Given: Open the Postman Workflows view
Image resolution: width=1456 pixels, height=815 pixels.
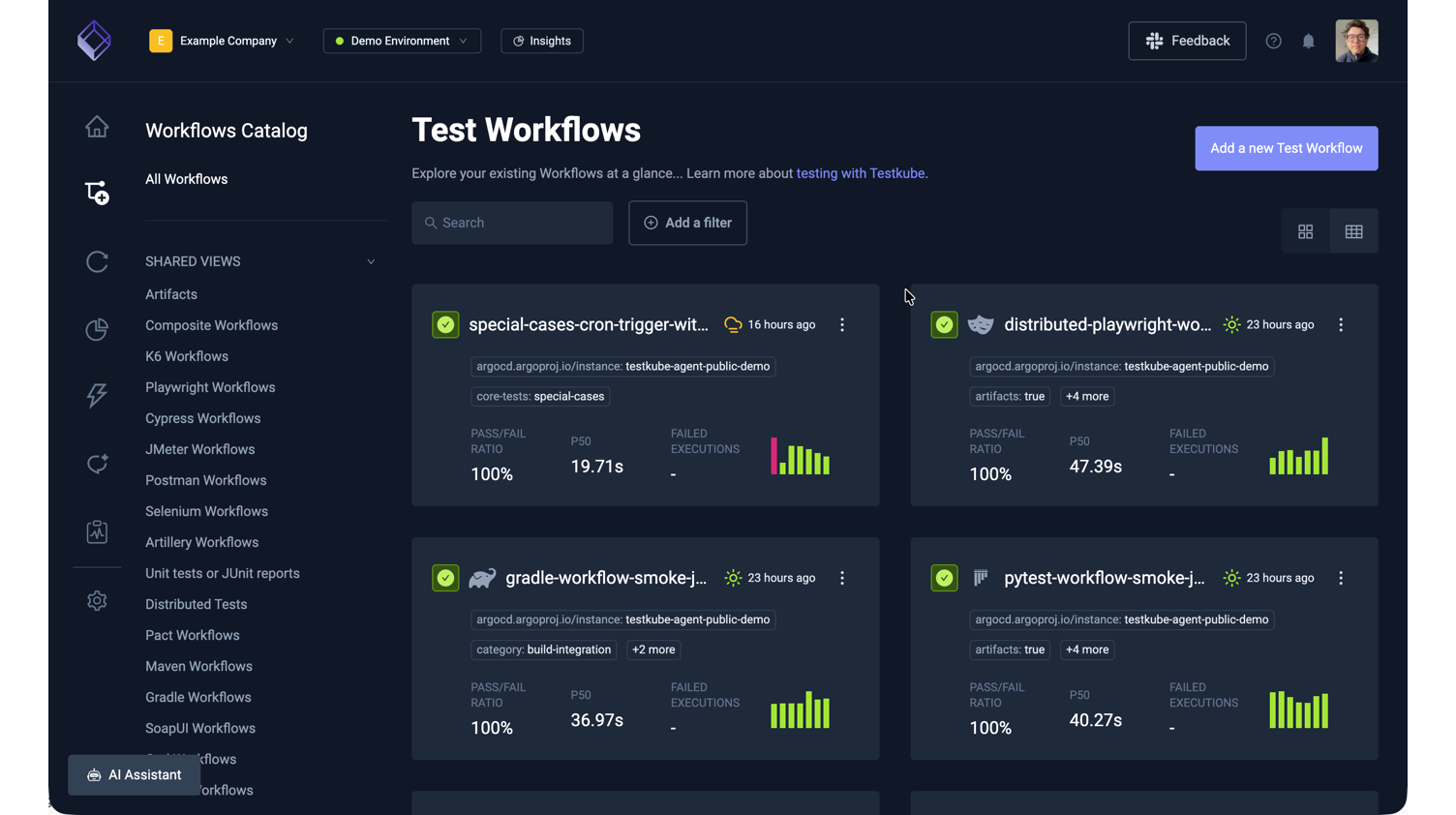Looking at the screenshot, I should click(x=206, y=480).
